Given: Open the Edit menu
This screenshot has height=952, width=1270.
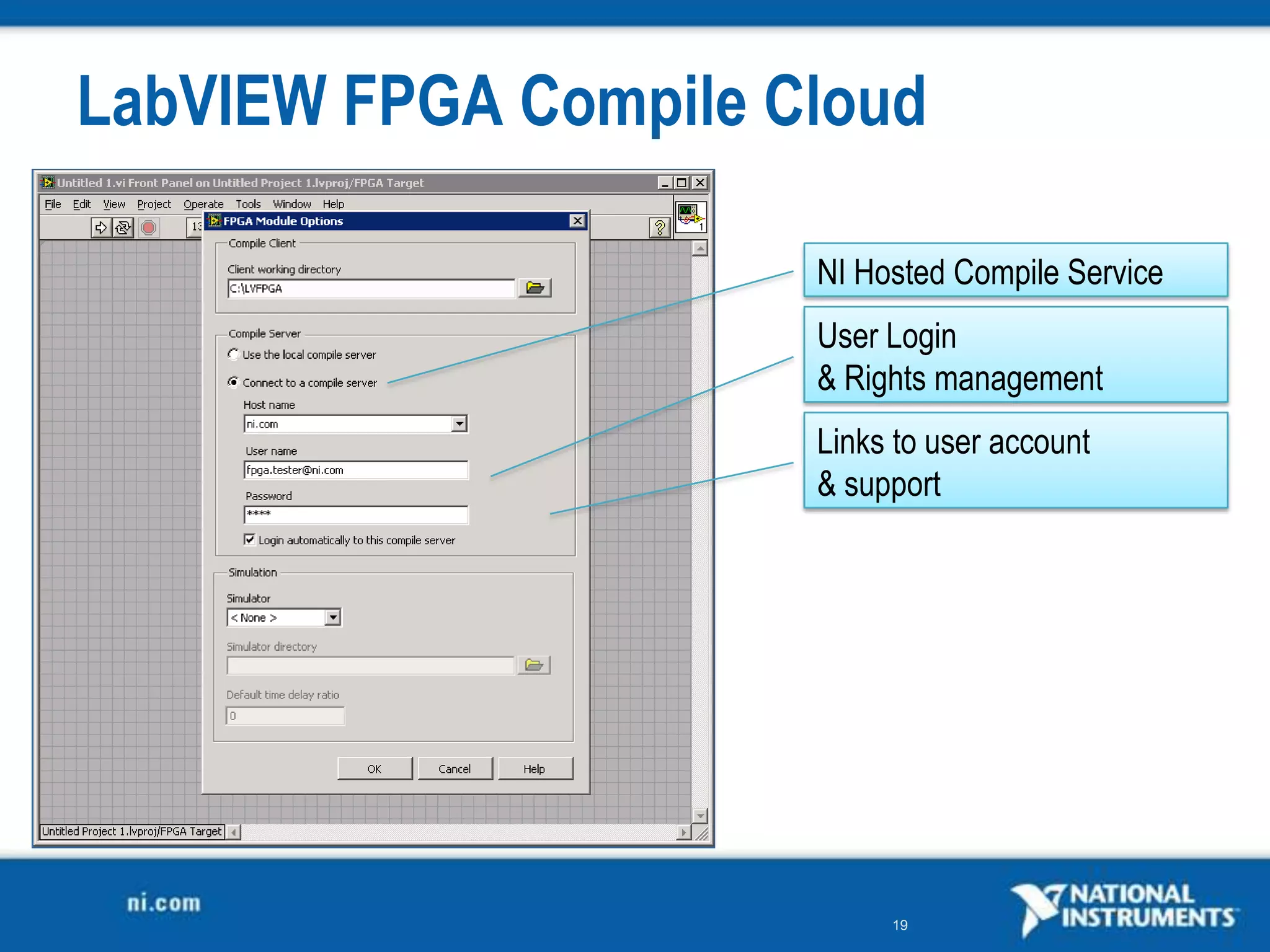Looking at the screenshot, I should [81, 204].
